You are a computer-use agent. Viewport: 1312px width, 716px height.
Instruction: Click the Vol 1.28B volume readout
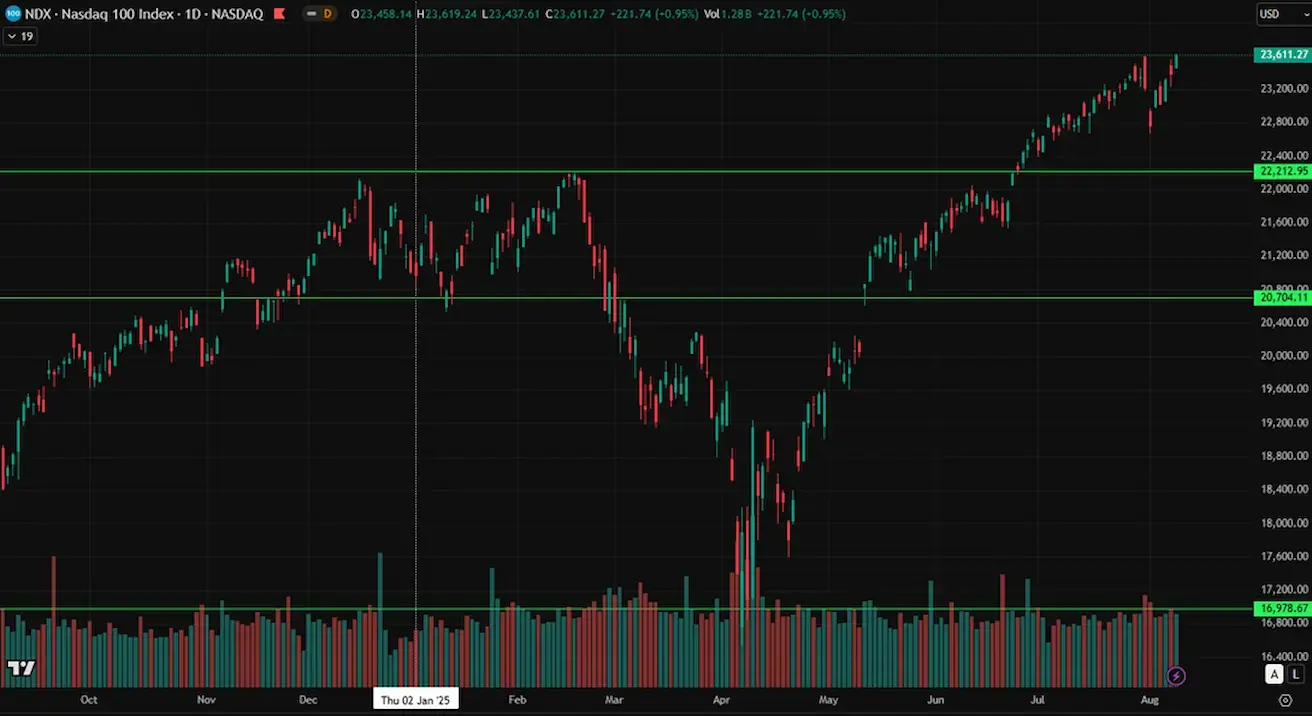coord(727,14)
